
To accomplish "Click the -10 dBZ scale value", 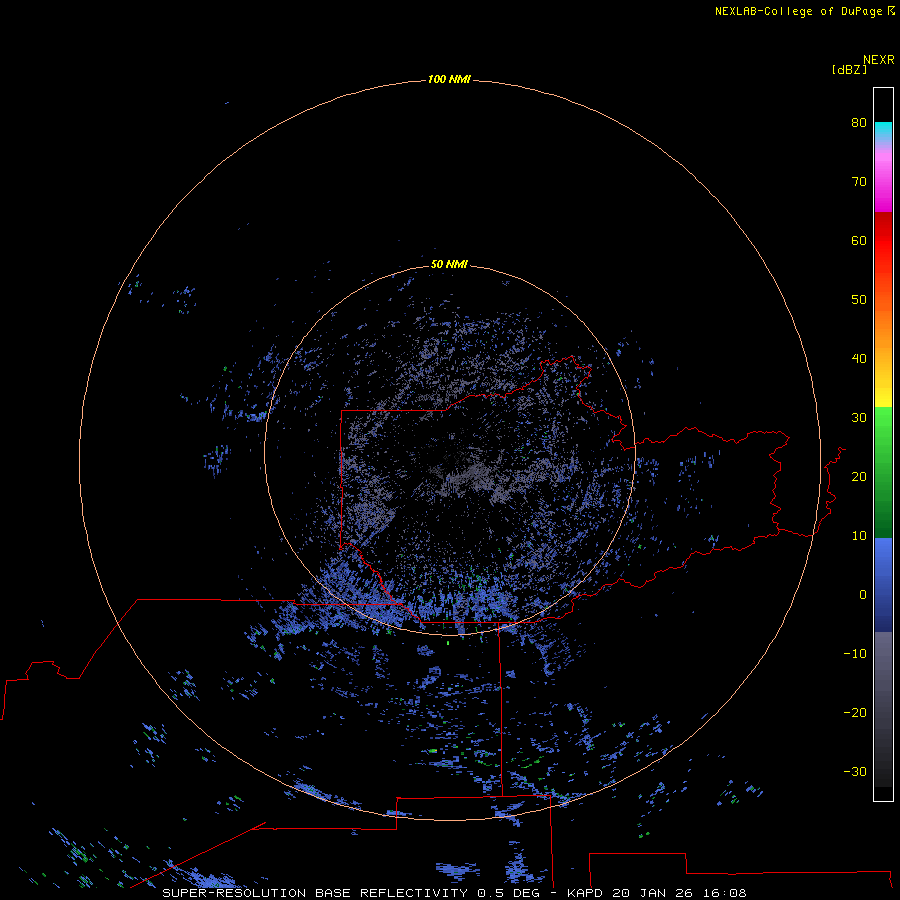I will [855, 654].
